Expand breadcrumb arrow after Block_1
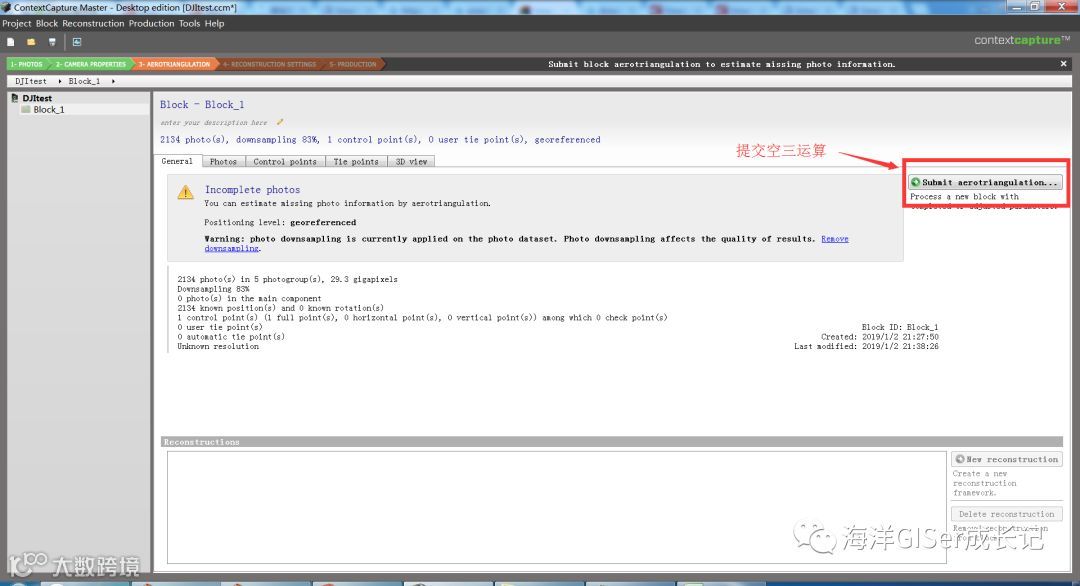 tap(113, 81)
